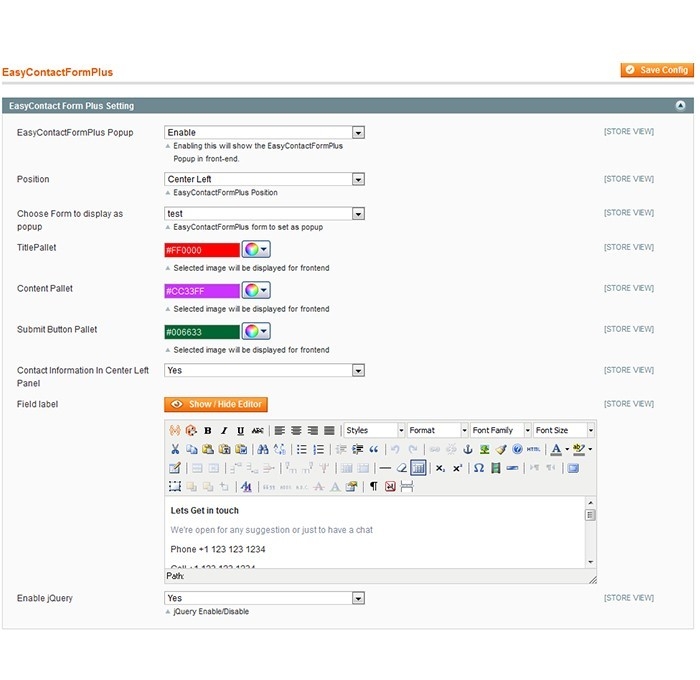Insert special character omega icon
The width and height of the screenshot is (700, 680).
pyautogui.click(x=479, y=468)
